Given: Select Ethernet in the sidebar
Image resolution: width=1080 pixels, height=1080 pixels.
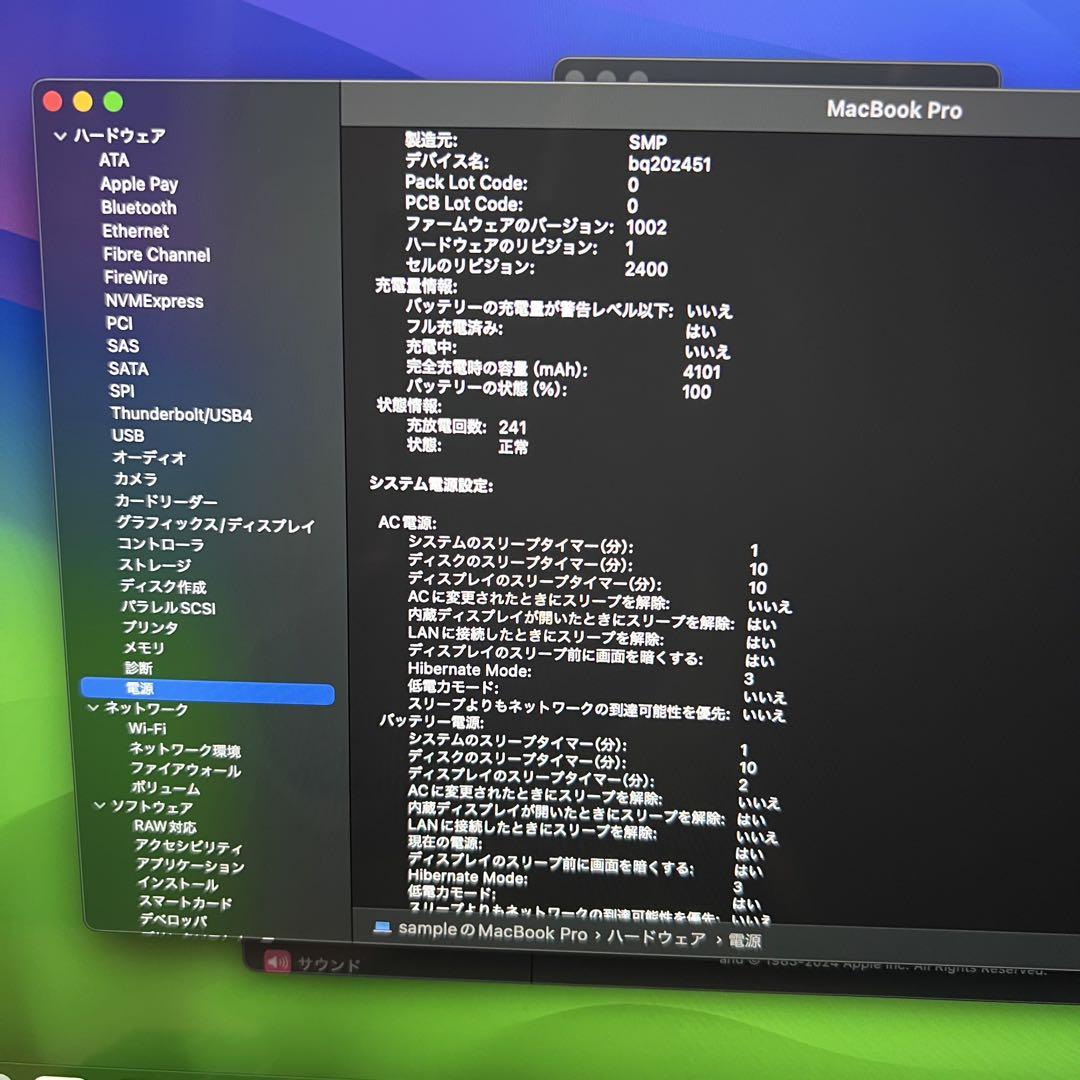Looking at the screenshot, I should point(136,231).
